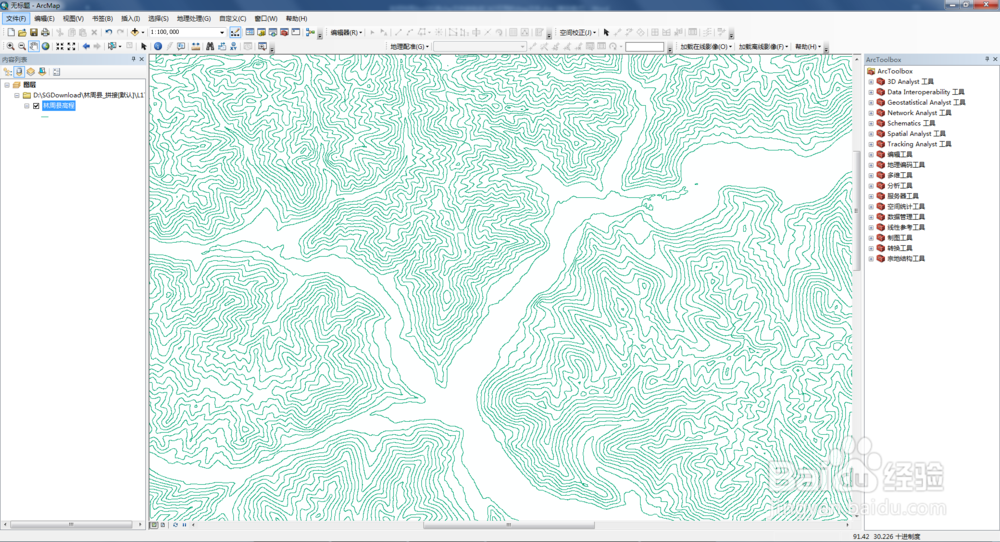Undo the last action icon
Viewport: 1000px width, 542px height.
click(108, 33)
